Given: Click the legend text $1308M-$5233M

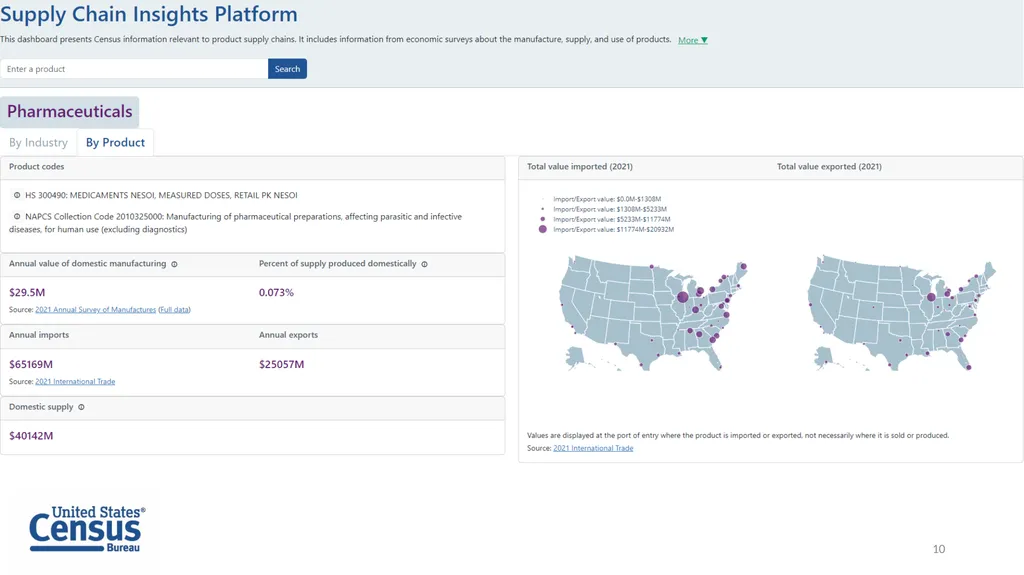Looking at the screenshot, I should (x=610, y=209).
